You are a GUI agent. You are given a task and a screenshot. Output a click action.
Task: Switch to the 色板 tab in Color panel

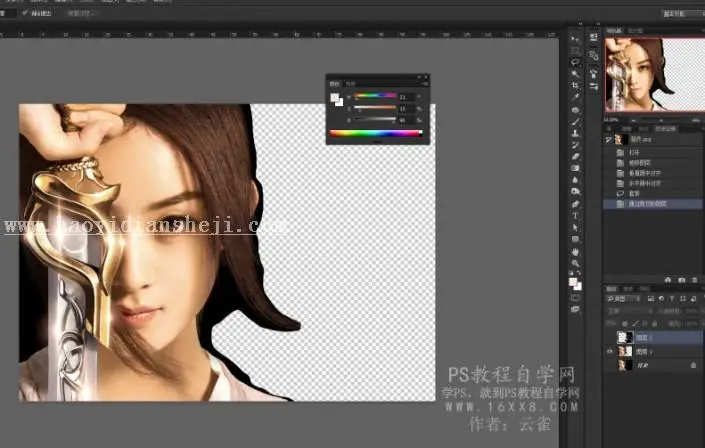[350, 84]
